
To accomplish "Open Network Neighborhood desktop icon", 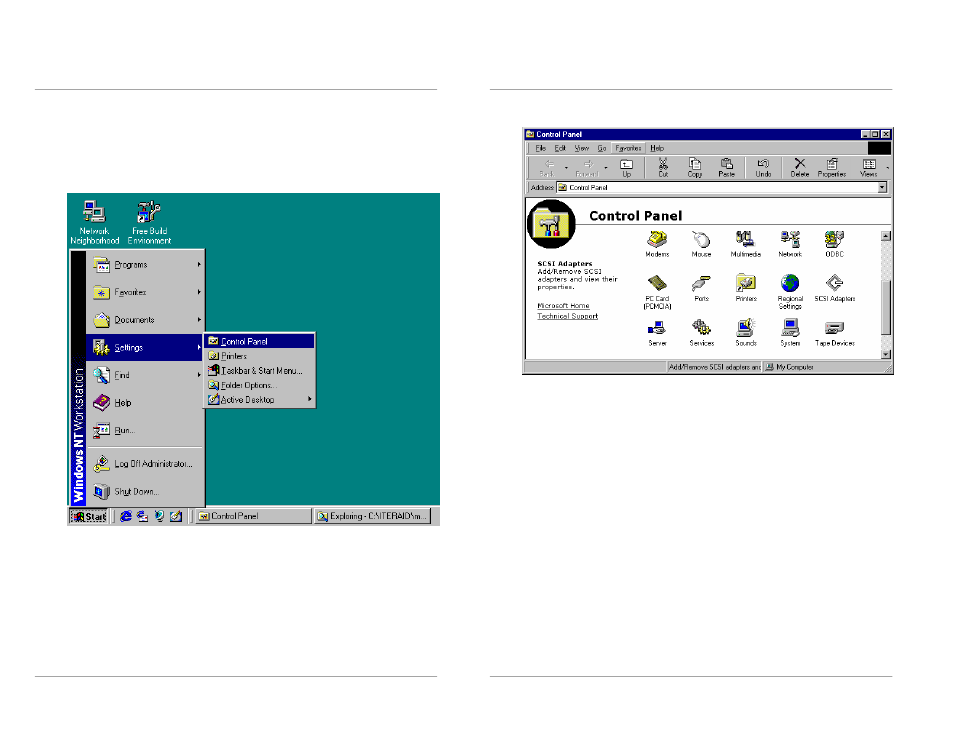I will click(94, 222).
